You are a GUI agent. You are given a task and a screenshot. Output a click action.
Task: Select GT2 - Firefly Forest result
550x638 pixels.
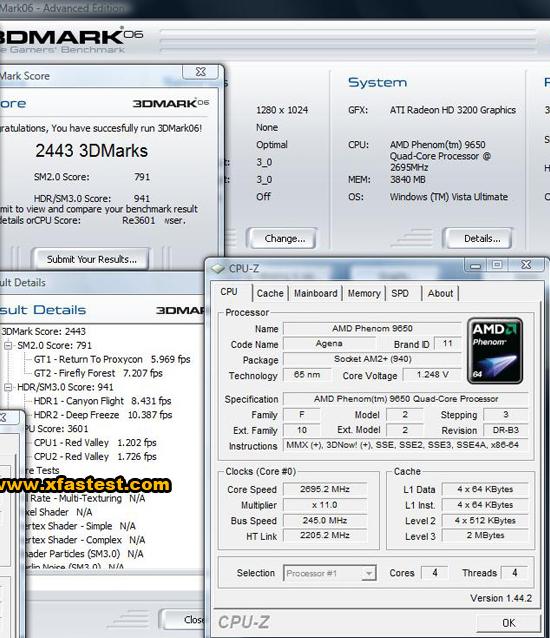click(x=98, y=374)
